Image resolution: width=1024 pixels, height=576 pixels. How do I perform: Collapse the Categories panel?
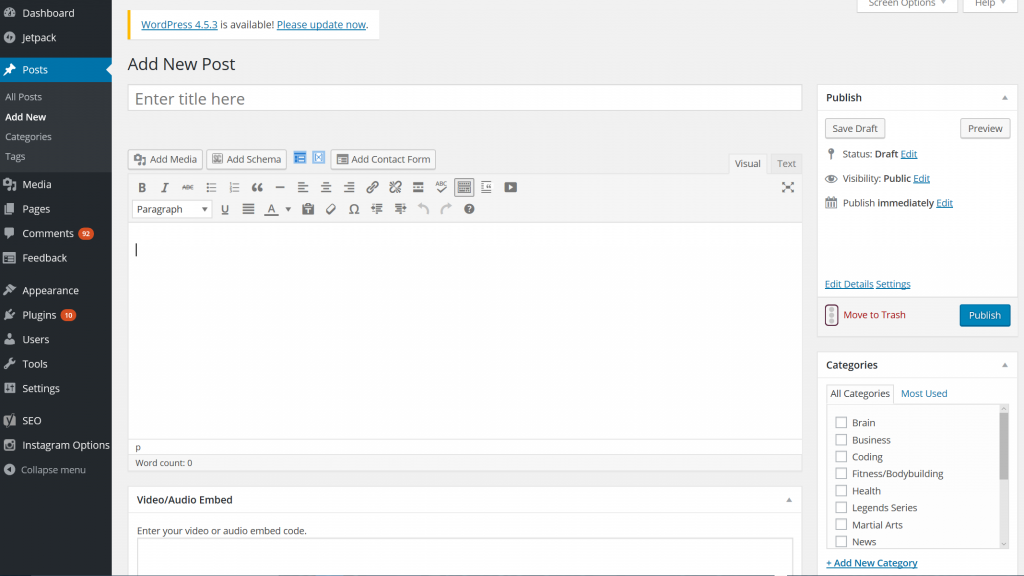[x=1005, y=365]
